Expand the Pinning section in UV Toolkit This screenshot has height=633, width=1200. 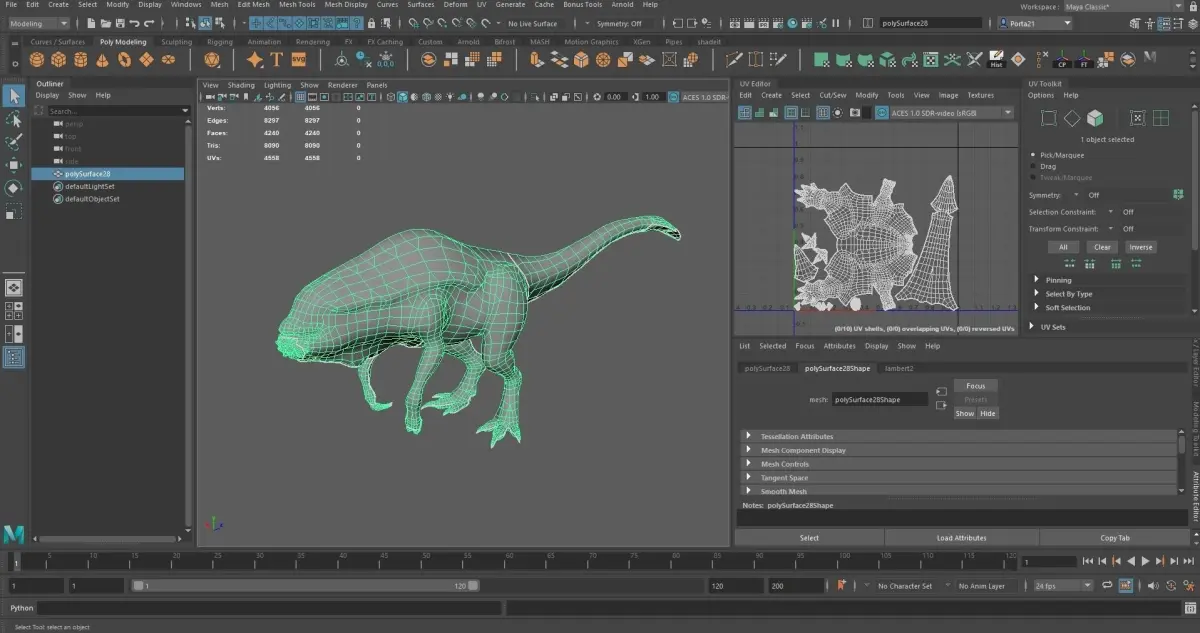(x=1058, y=281)
